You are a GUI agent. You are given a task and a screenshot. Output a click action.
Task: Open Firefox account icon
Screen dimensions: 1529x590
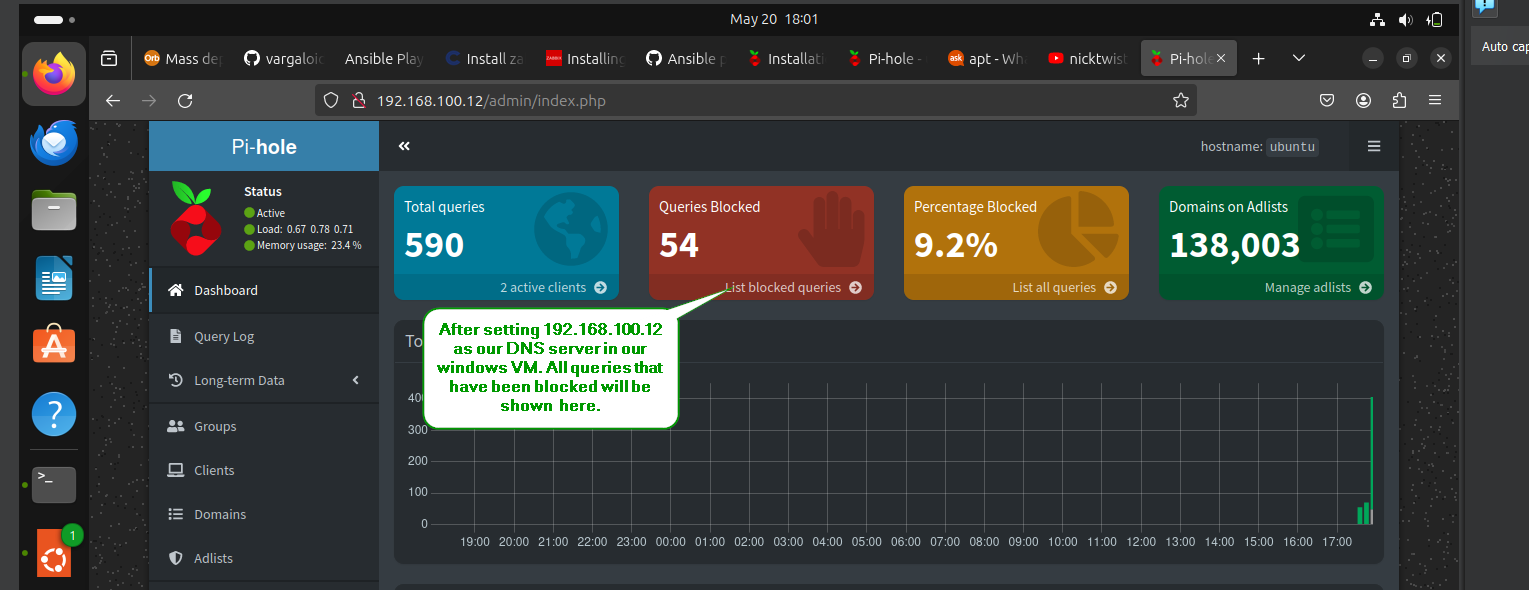click(x=1363, y=100)
